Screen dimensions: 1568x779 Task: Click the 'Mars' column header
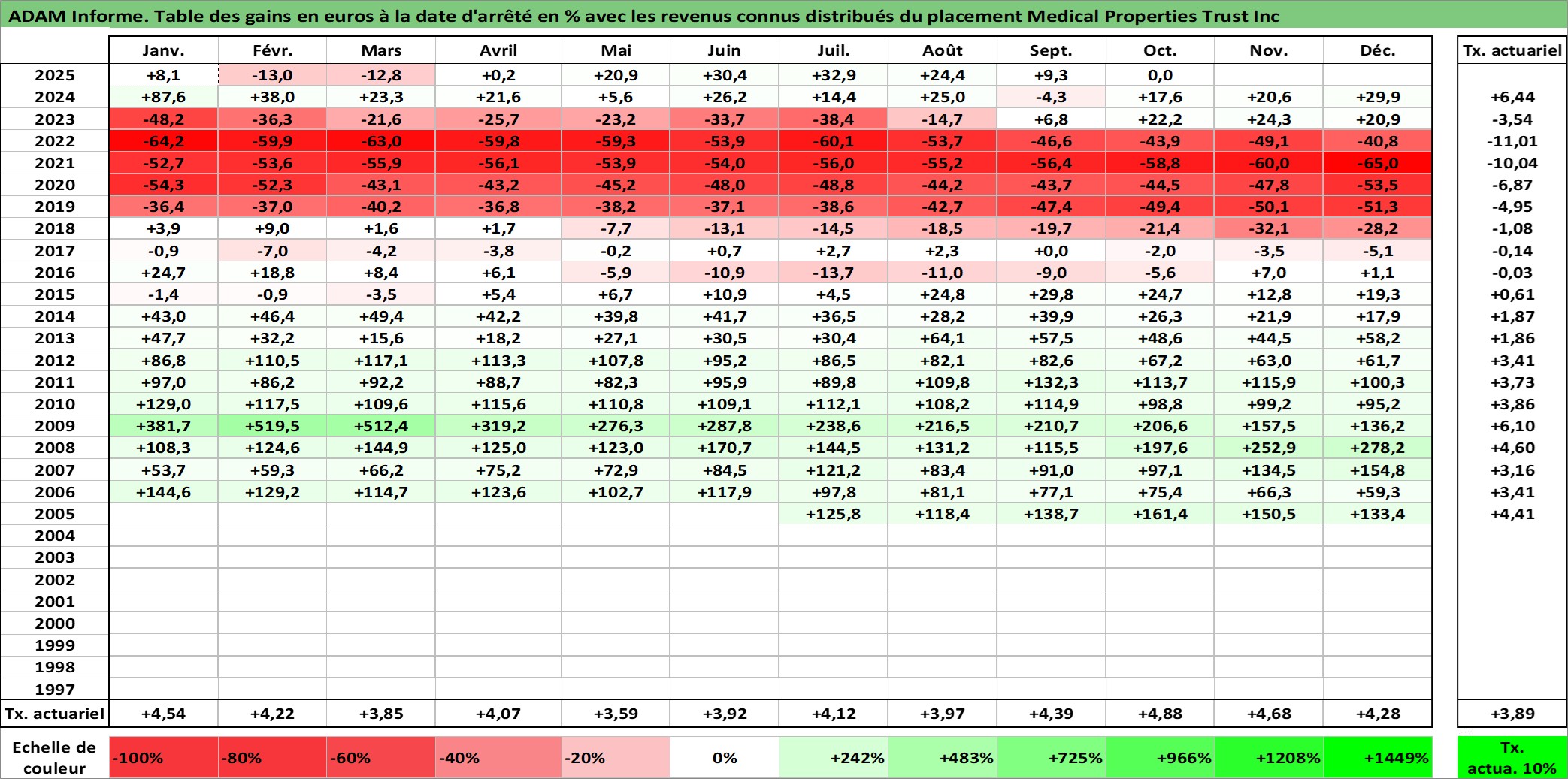tap(381, 50)
